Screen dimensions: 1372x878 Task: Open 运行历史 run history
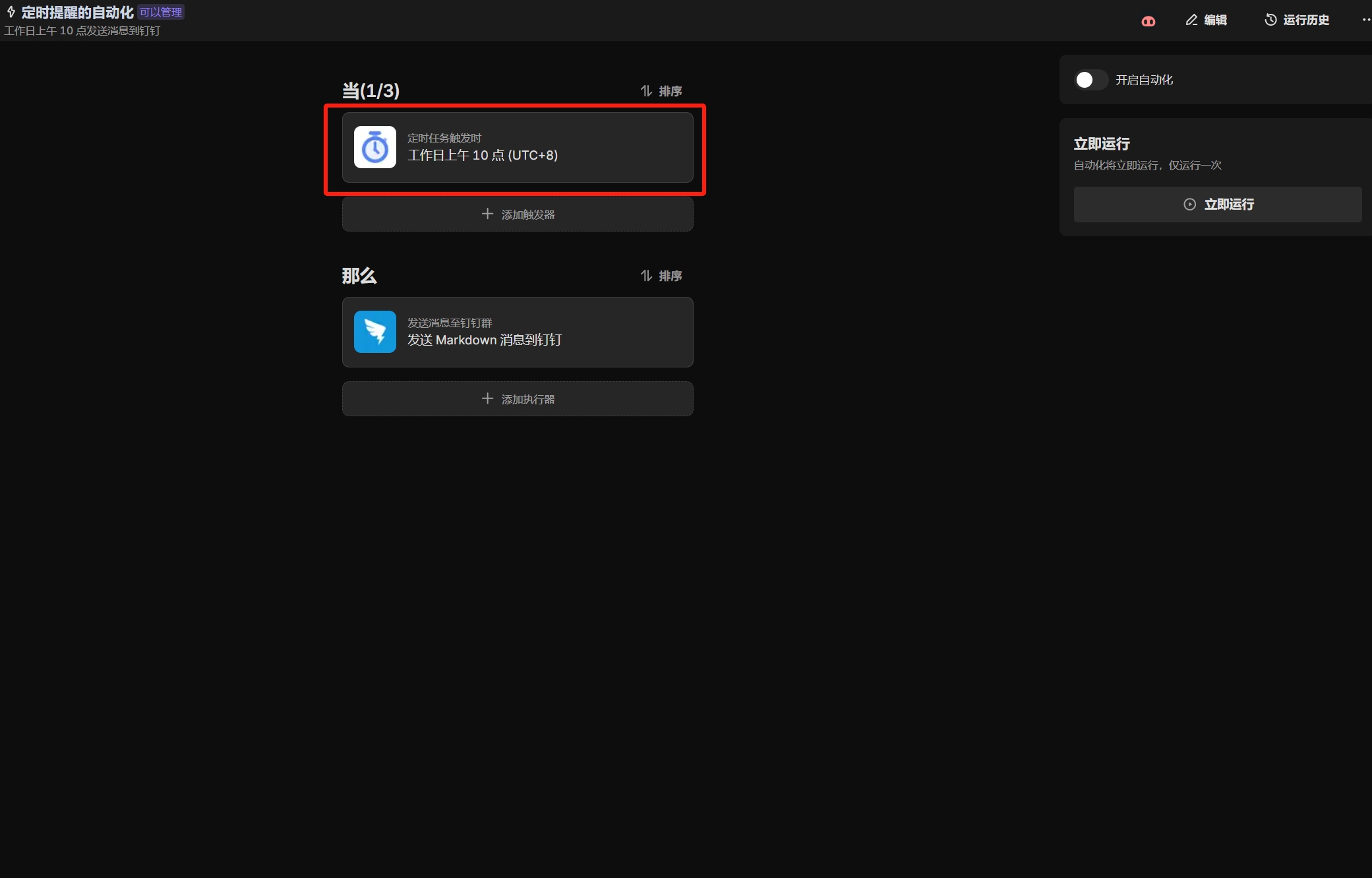pos(1297,20)
